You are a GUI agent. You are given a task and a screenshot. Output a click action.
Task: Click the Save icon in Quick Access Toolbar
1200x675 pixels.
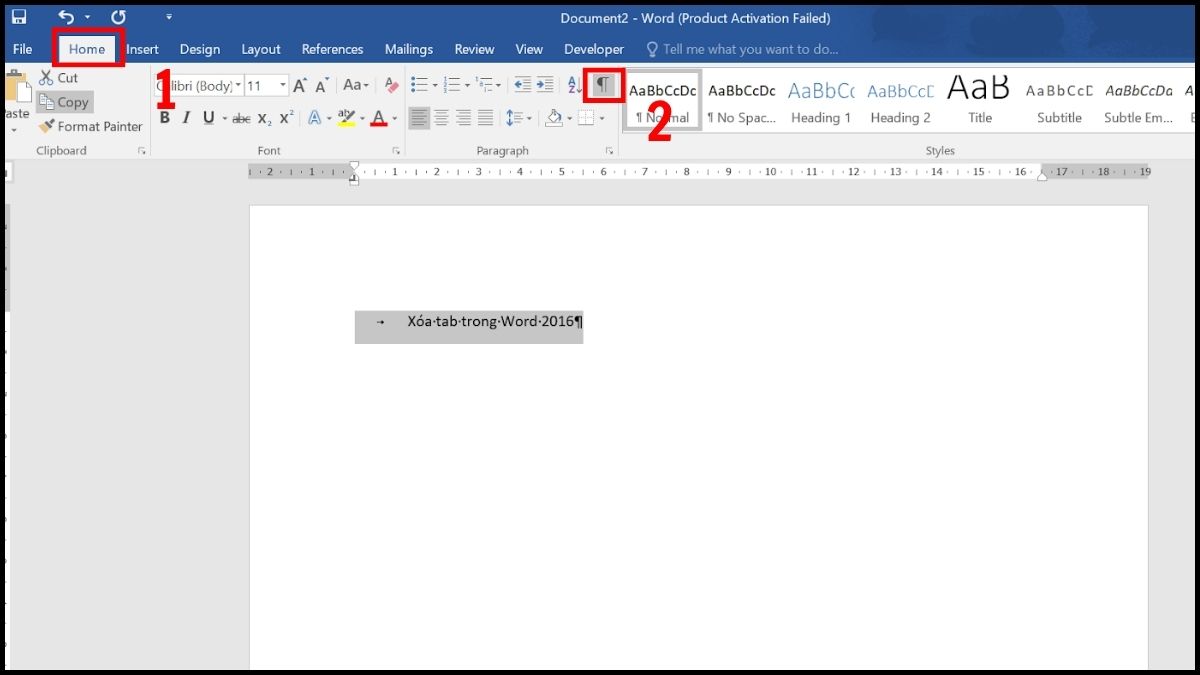[x=22, y=17]
